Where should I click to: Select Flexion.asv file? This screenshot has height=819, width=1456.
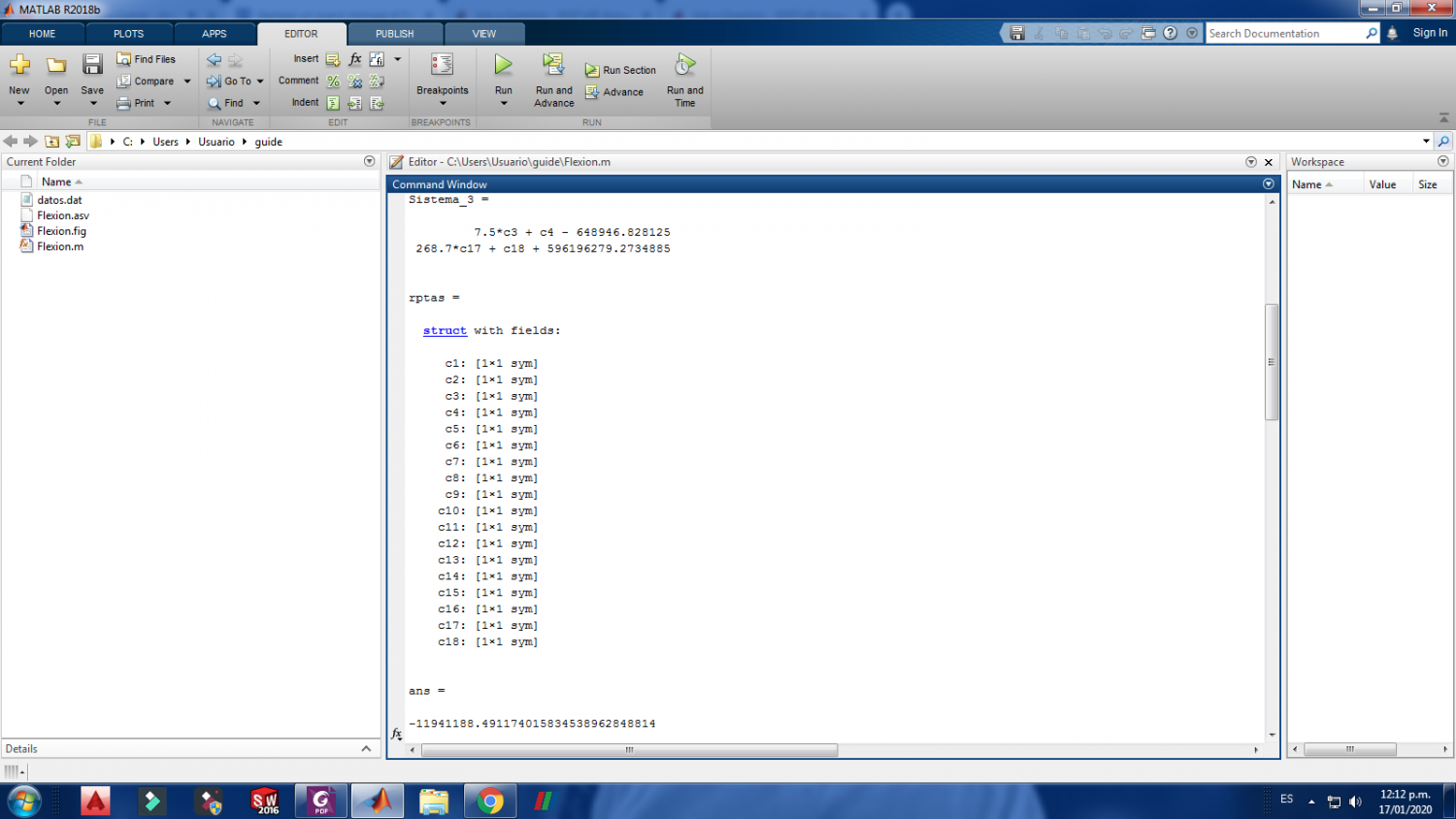(x=63, y=215)
